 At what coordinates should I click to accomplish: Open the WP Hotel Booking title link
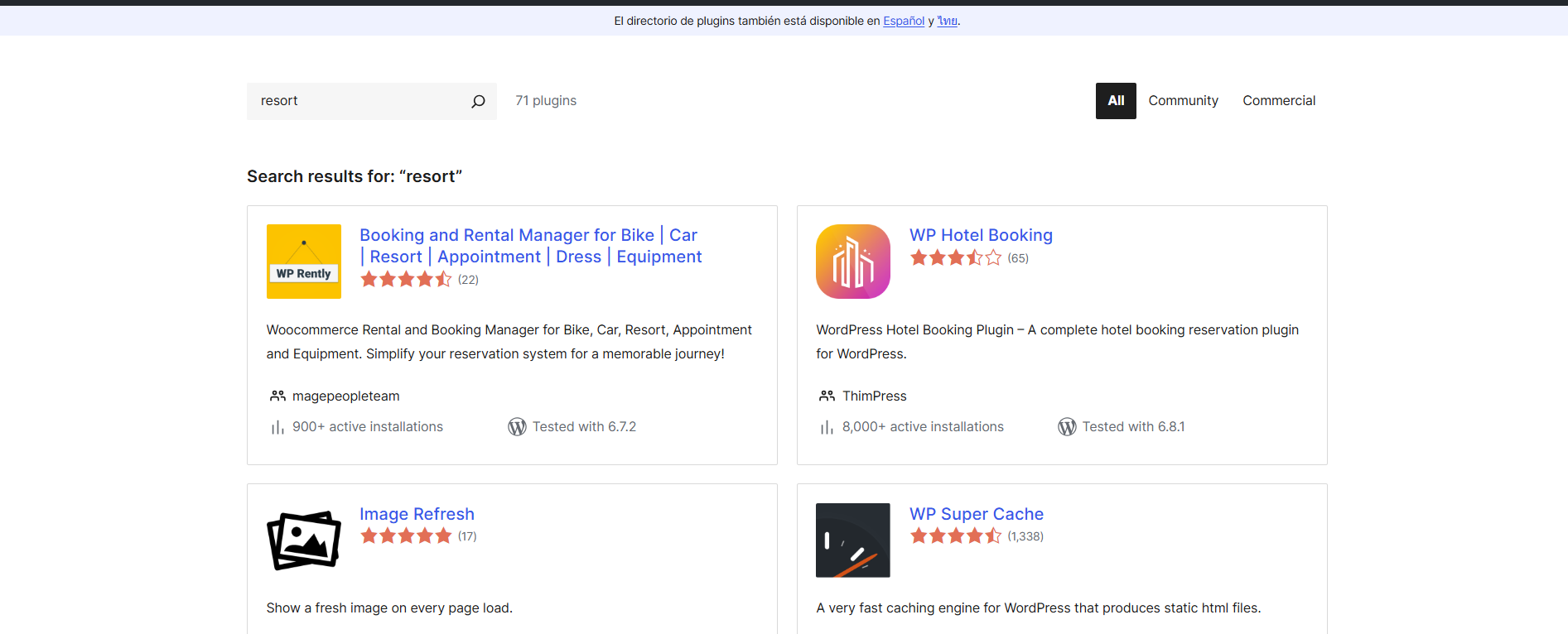[x=981, y=235]
